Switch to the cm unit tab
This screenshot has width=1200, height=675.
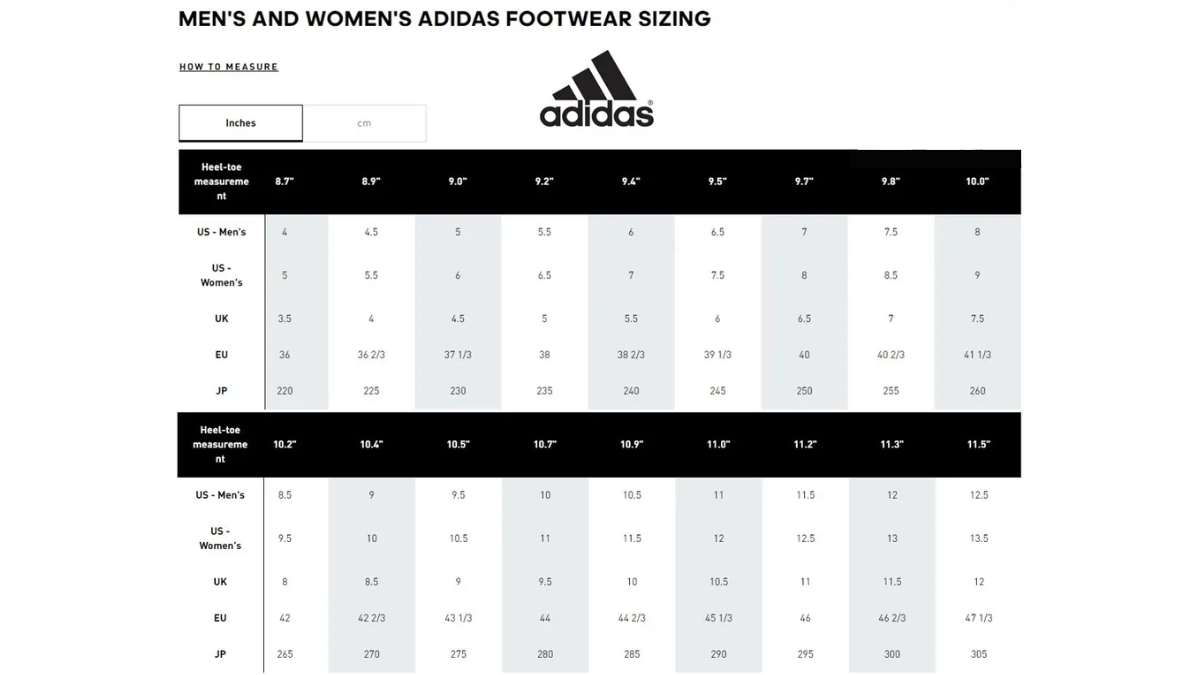click(365, 122)
